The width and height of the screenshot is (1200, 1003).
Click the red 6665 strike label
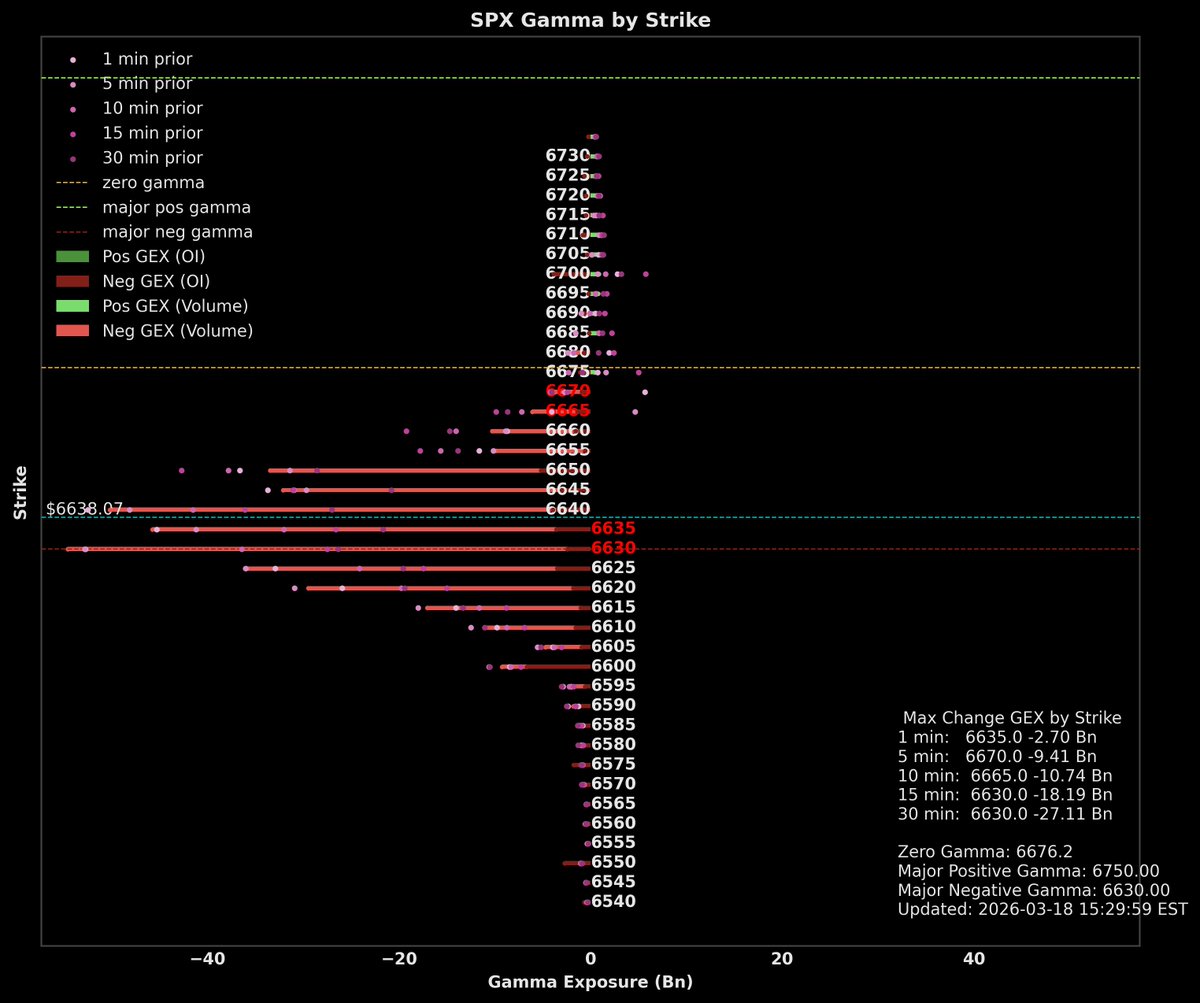[568, 411]
